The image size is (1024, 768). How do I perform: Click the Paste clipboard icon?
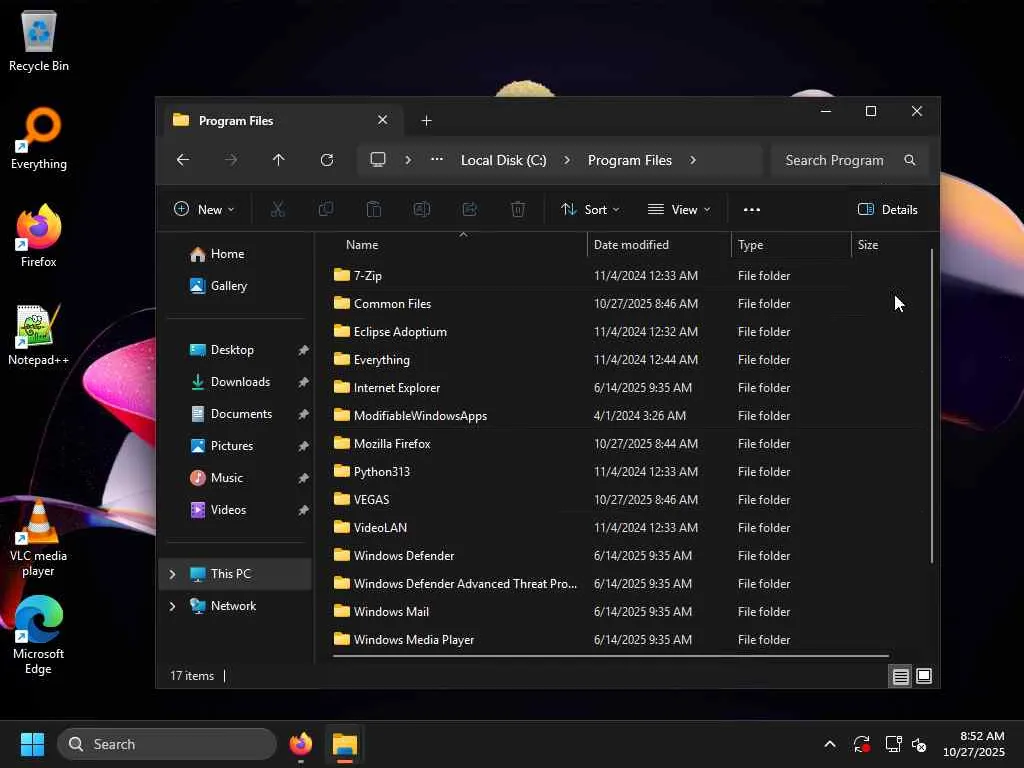(x=374, y=209)
